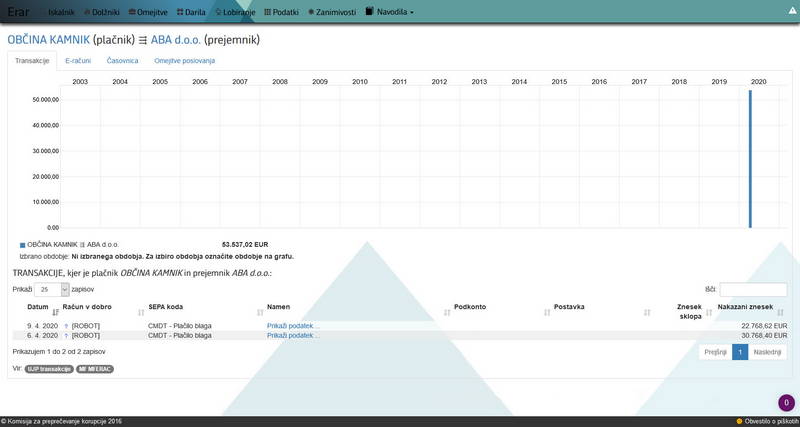Click the book icon beside Navodila
Image resolution: width=800 pixels, height=427 pixels.
click(370, 11)
